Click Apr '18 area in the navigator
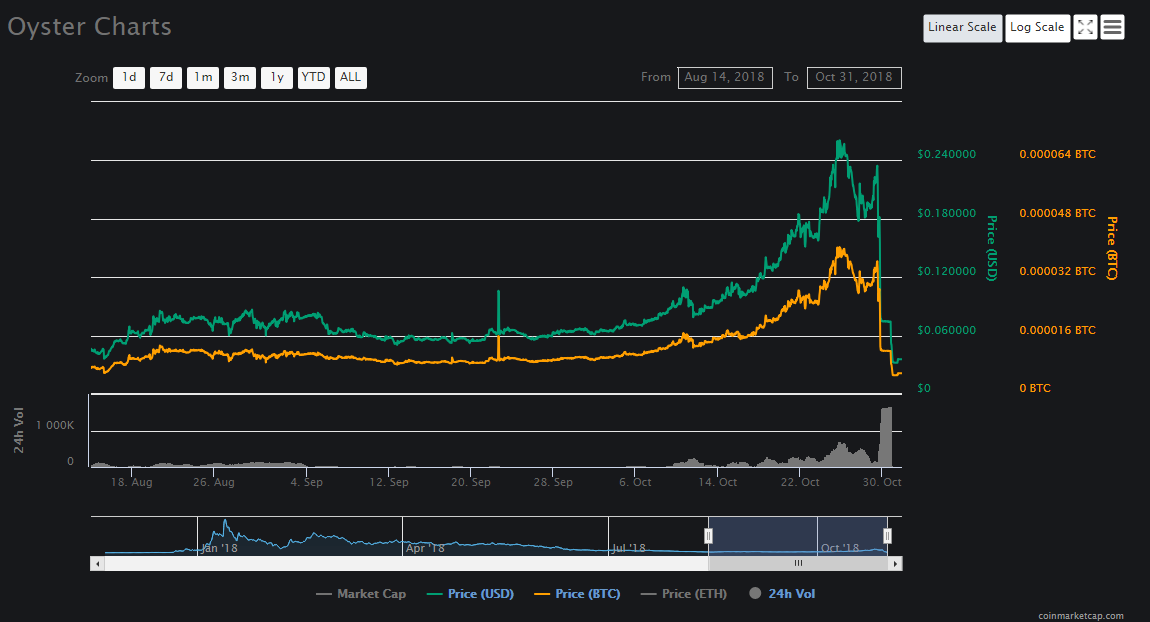 [x=425, y=548]
